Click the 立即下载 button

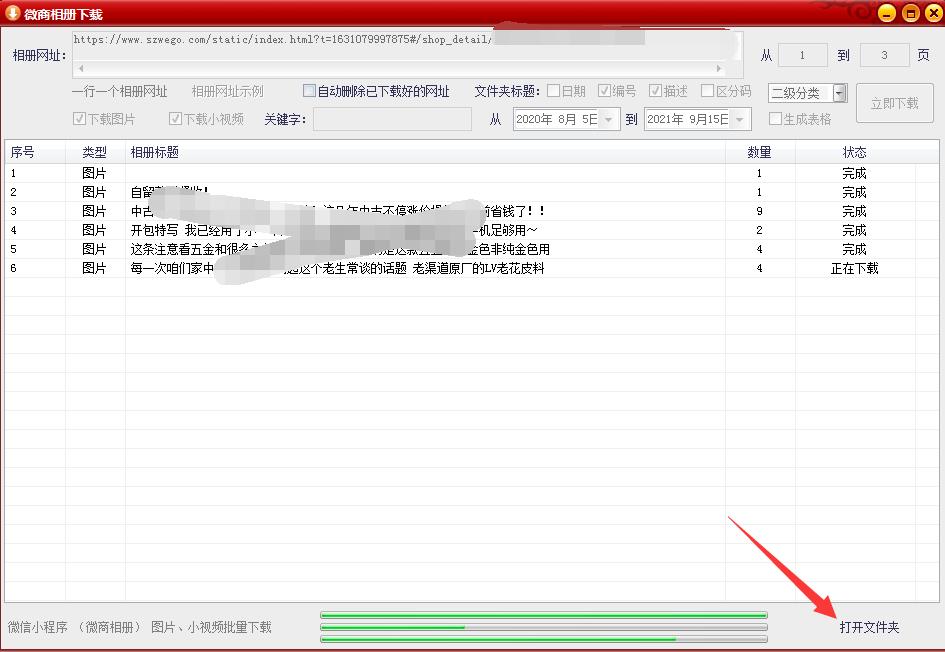895,102
